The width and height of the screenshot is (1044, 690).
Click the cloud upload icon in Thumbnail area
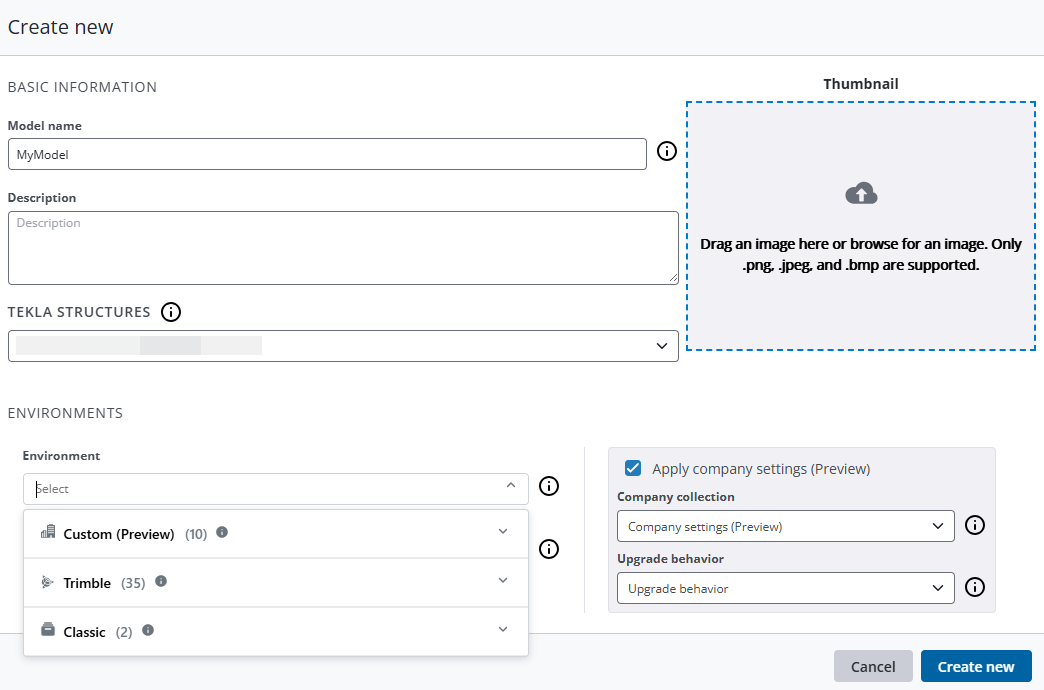pos(861,194)
